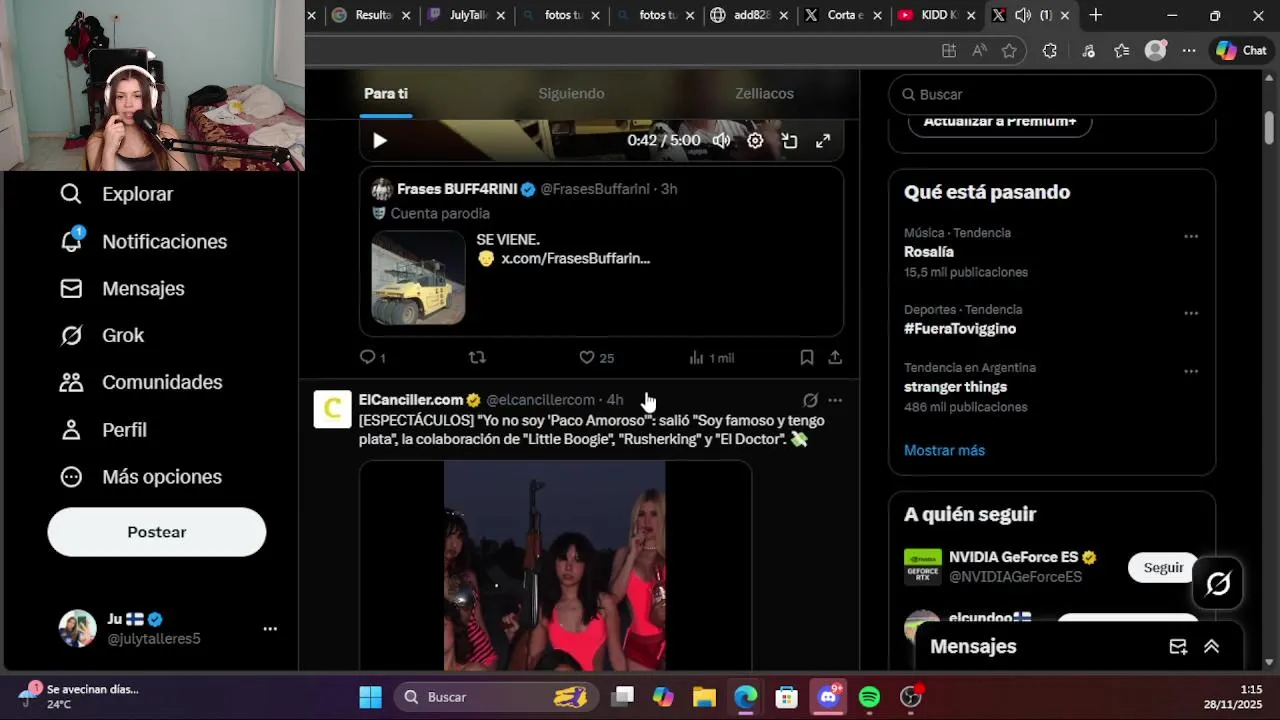Compose new message in Mensajes drawer

[1178, 647]
